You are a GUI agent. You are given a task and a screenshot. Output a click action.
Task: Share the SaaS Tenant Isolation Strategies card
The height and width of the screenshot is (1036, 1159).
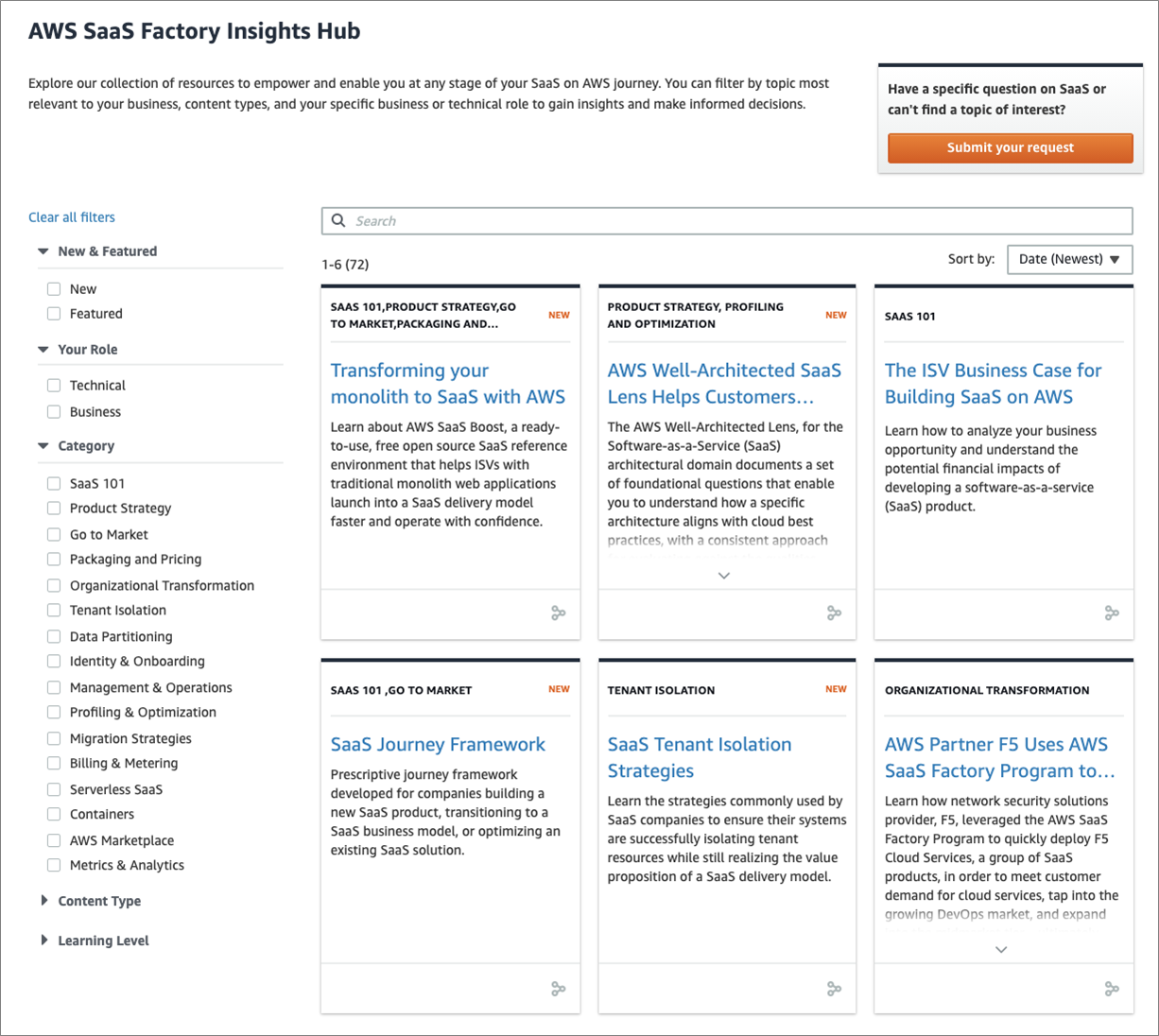tap(834, 989)
